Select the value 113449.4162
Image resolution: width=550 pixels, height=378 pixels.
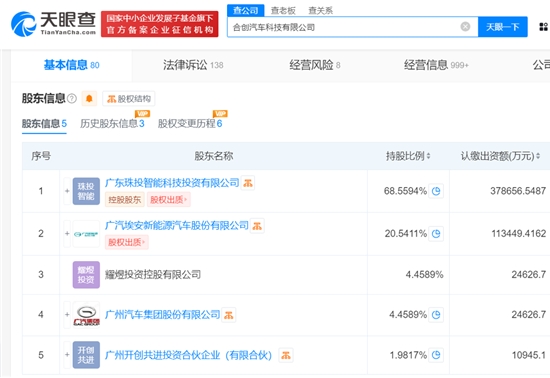pyautogui.click(x=518, y=234)
